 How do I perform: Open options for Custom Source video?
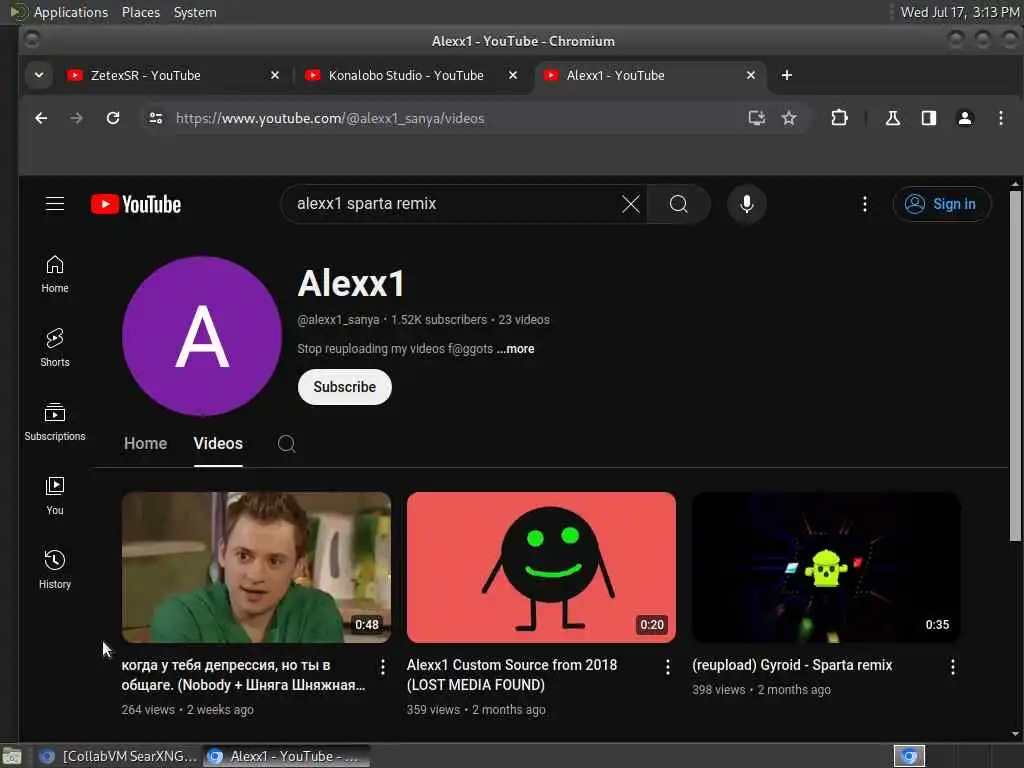pyautogui.click(x=667, y=667)
